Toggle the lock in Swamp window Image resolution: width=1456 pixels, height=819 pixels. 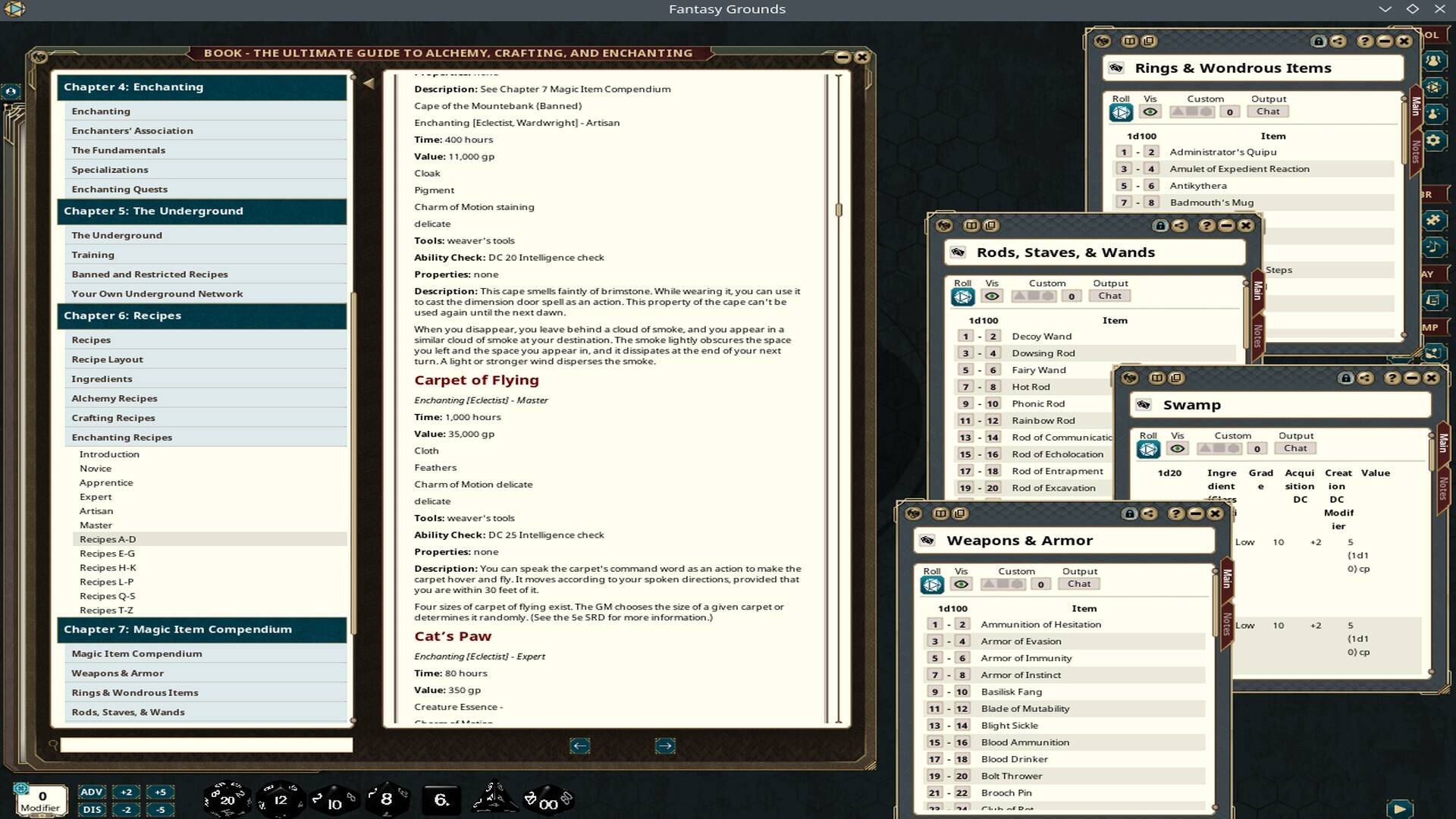point(1345,378)
